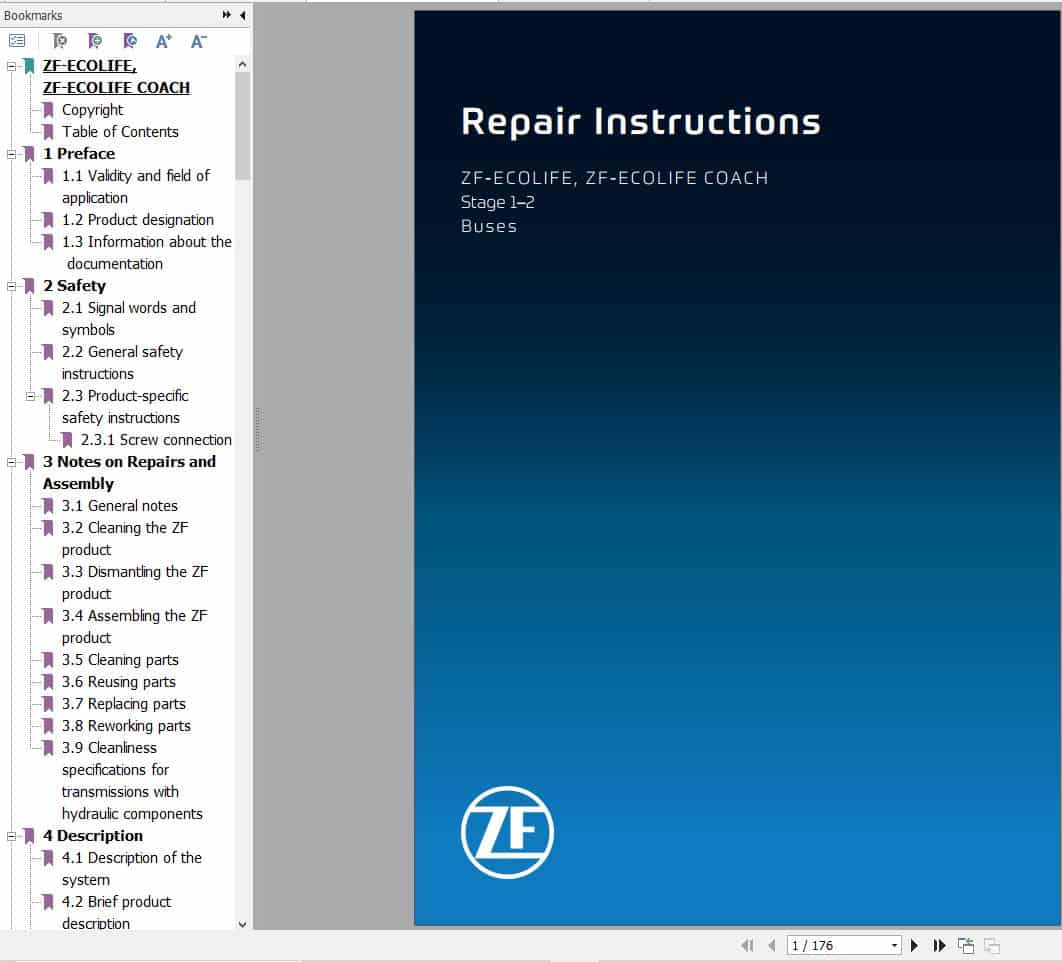This screenshot has width=1062, height=962.
Task: Open 2.1 Signal words and symbols
Action: pyautogui.click(x=129, y=318)
